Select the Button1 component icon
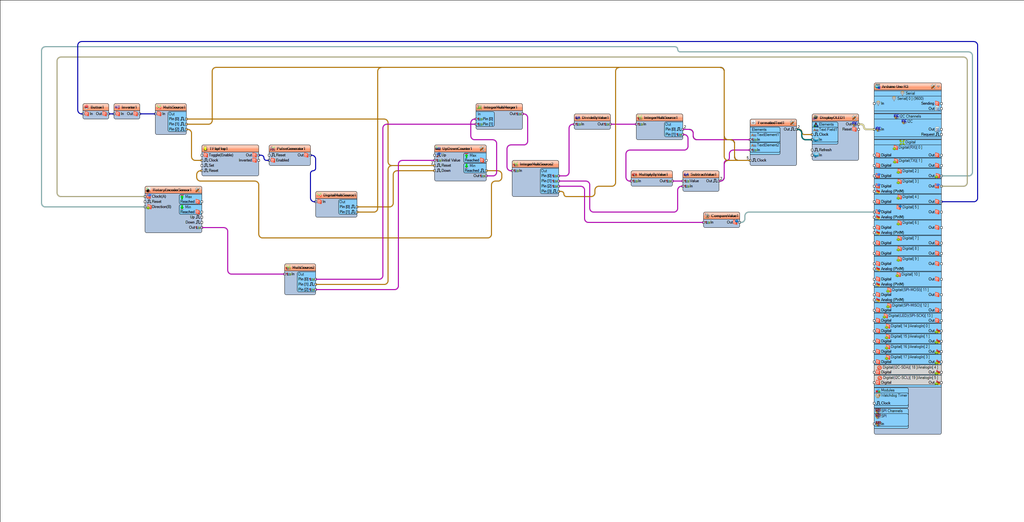Viewport: 1024px width, 522px height. [87, 106]
